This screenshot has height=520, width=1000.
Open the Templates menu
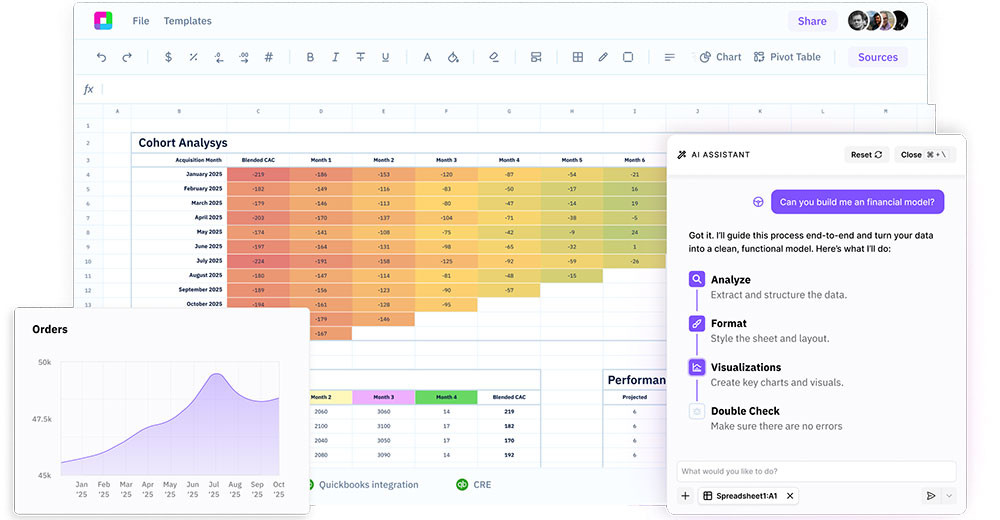coord(188,21)
